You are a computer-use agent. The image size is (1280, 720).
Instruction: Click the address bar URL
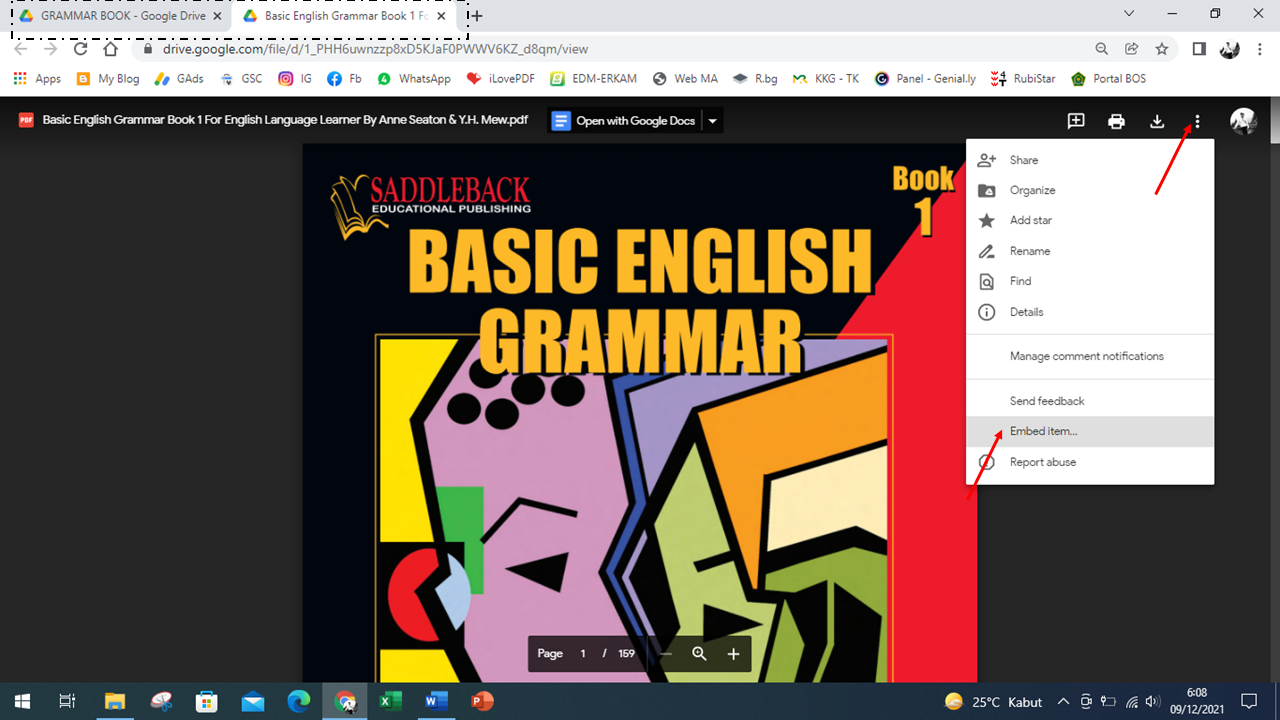[x=375, y=48]
